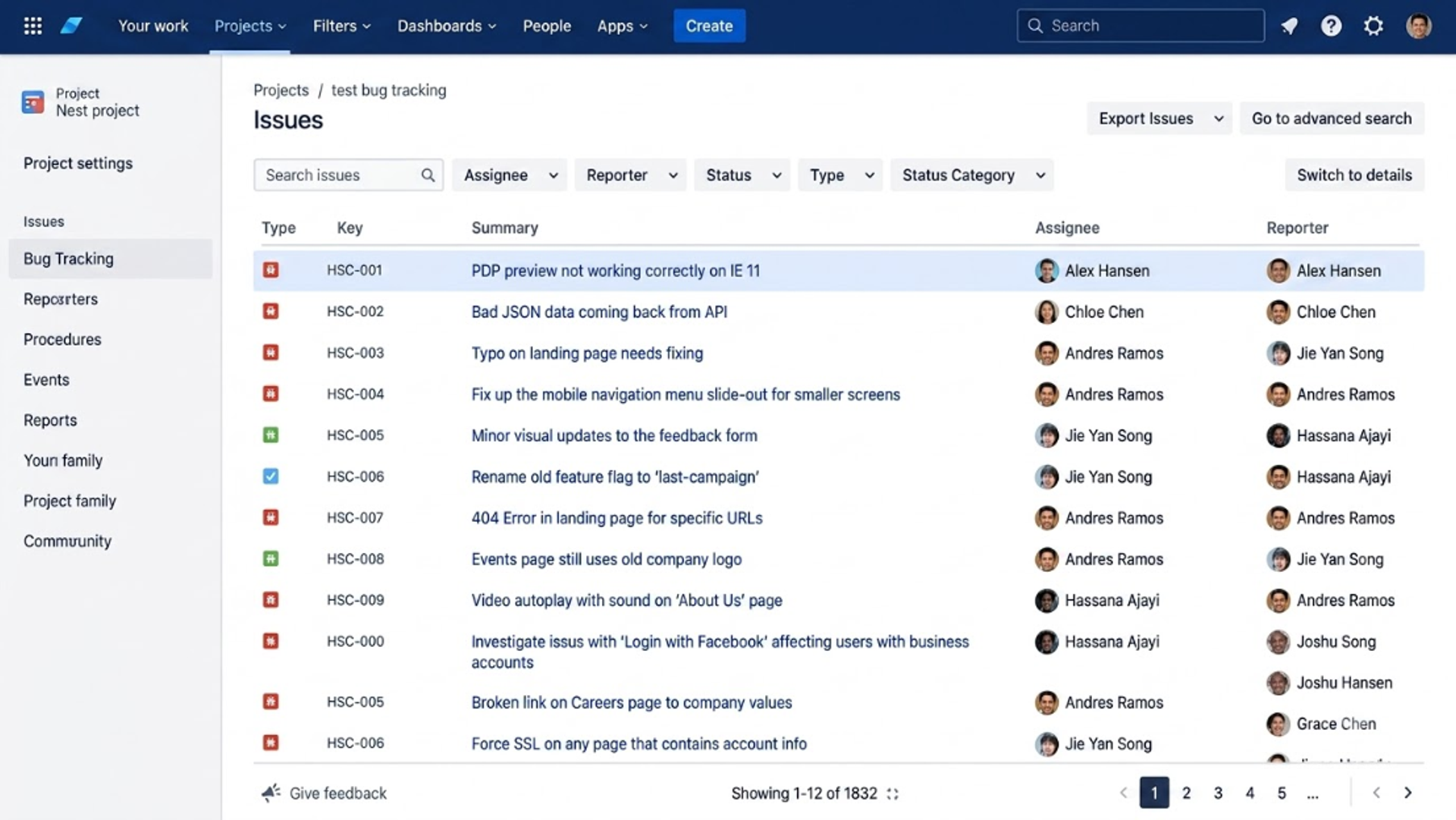The image size is (1456, 820).
Task: Open issue 'Typo on landing page needs fixing'
Action: click(x=587, y=353)
